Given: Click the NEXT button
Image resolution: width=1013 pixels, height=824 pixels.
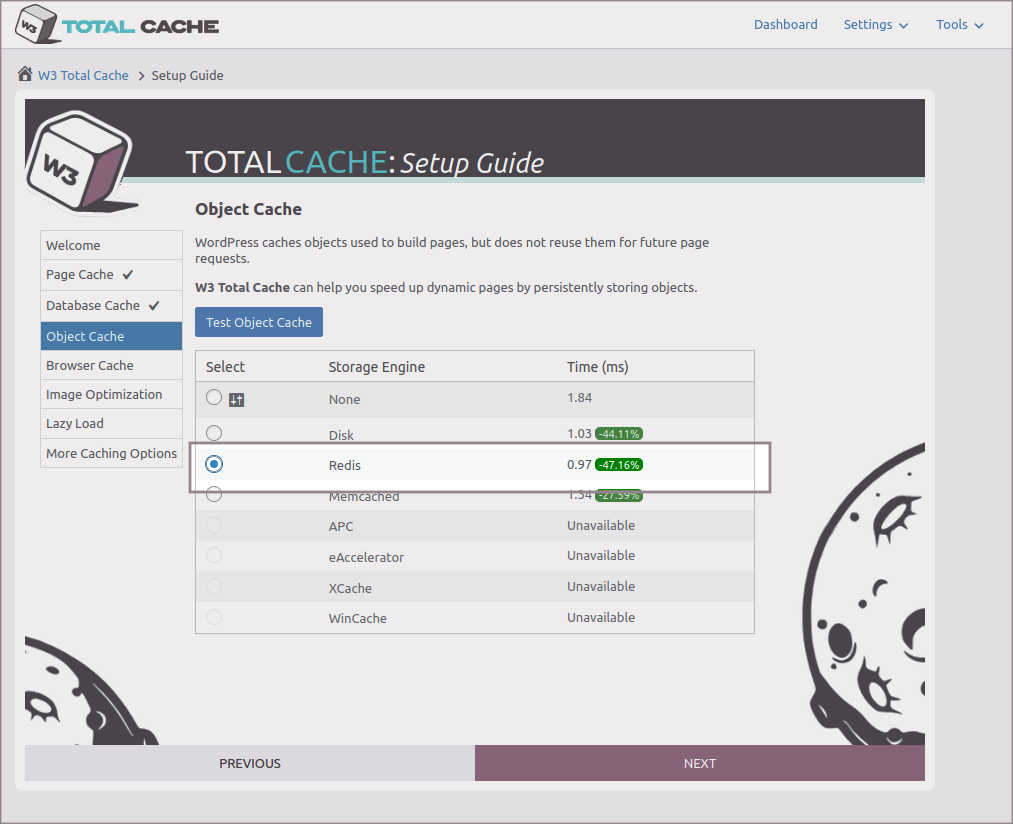Looking at the screenshot, I should (699, 763).
